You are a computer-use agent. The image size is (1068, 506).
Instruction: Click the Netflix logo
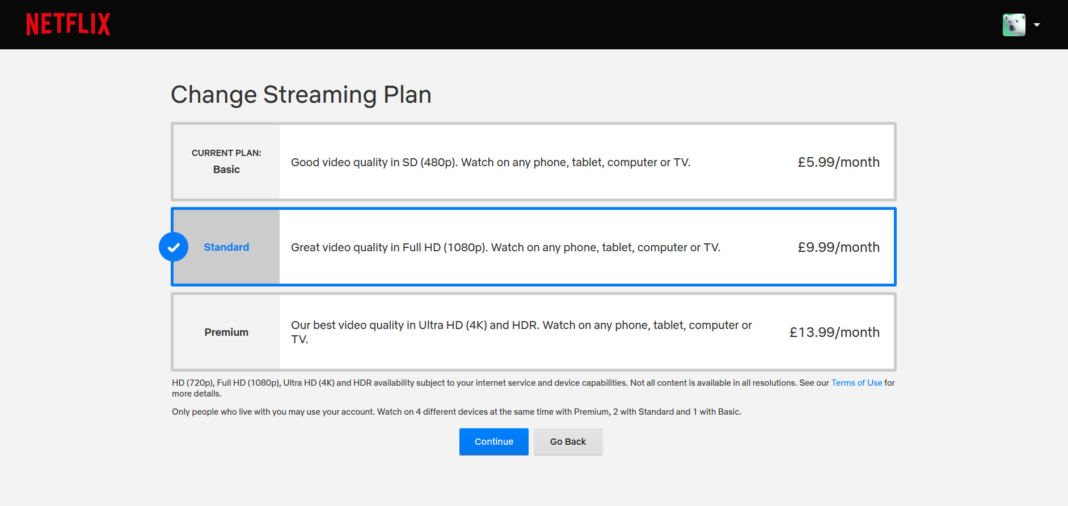coord(68,24)
